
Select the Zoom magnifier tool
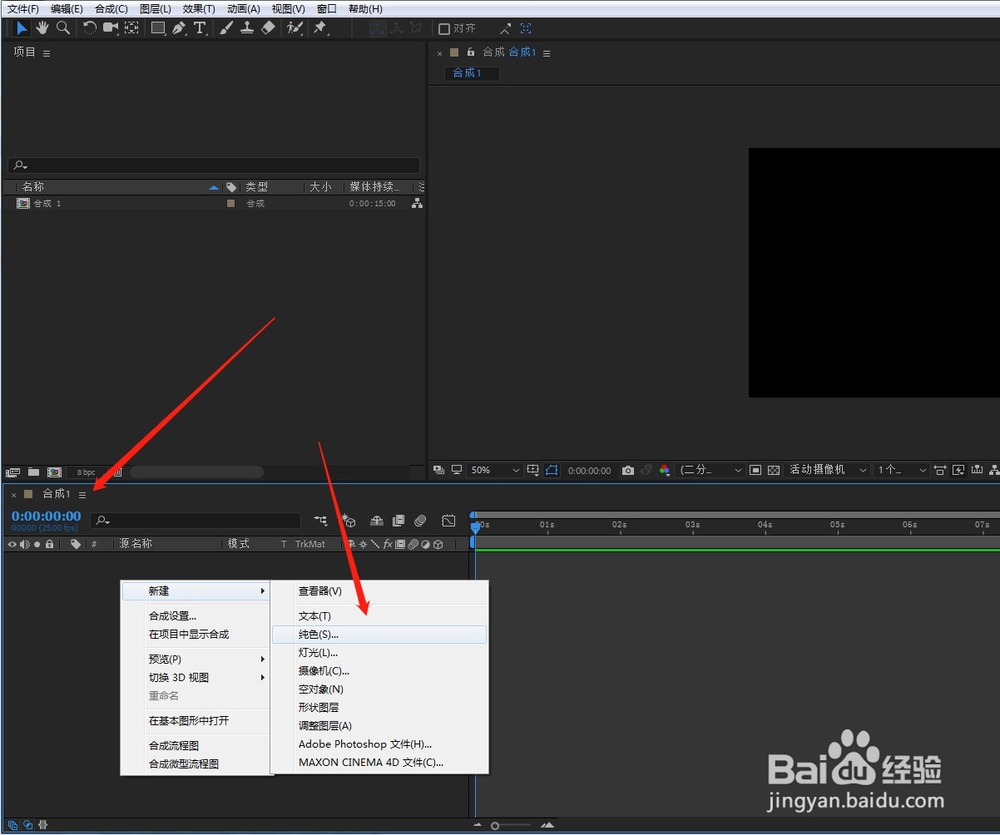tap(62, 28)
